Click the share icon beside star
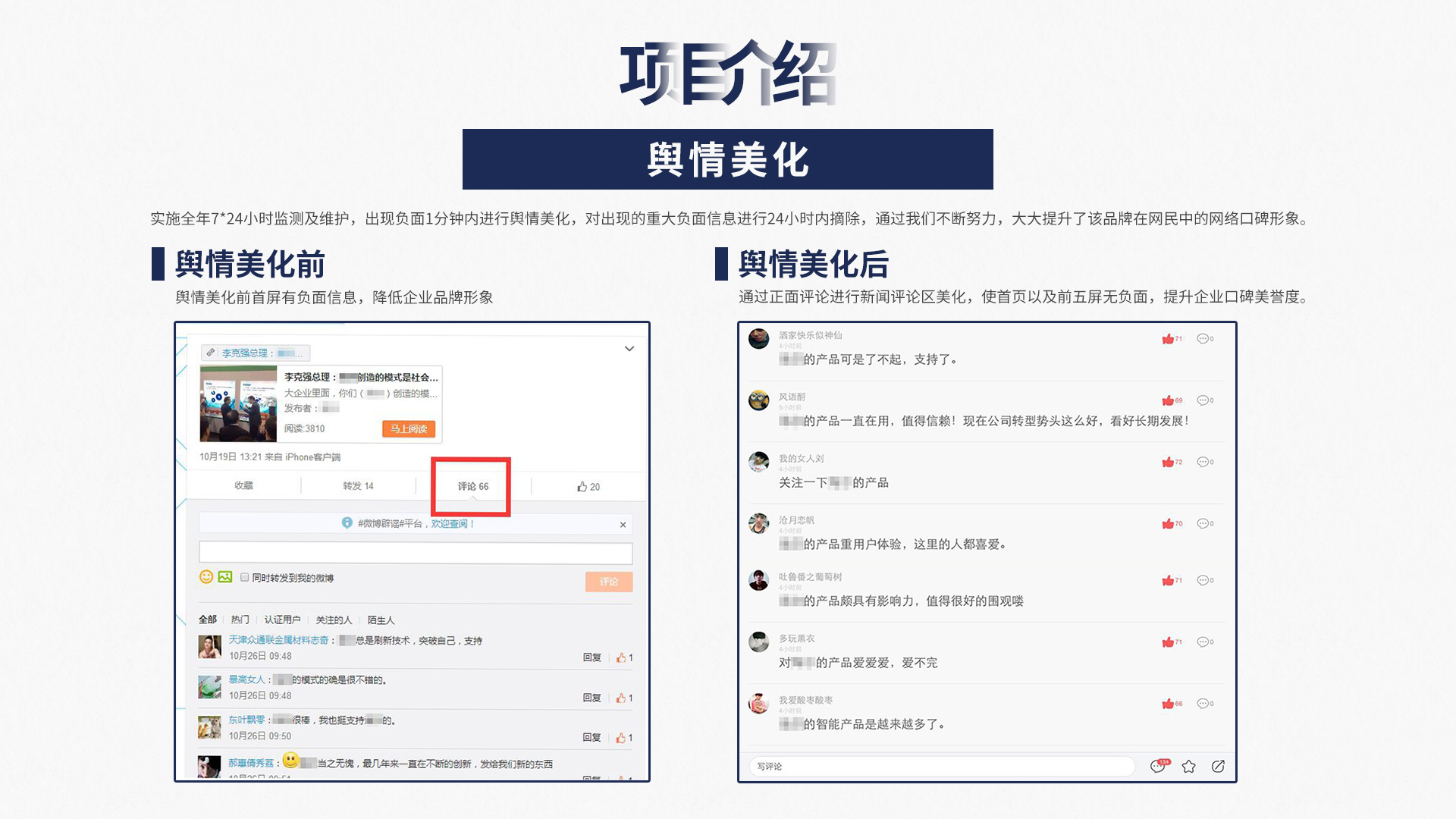The image size is (1456, 819). coord(1218,767)
